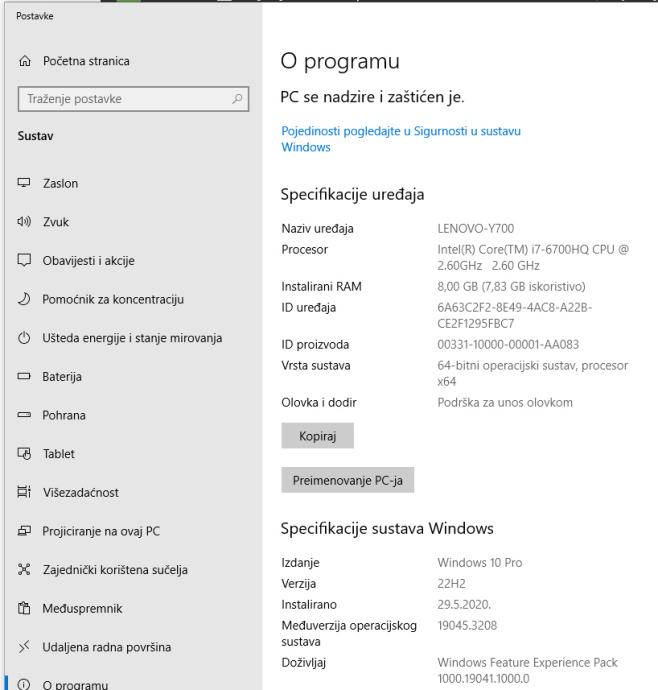Click the Višezadaćnost icon
The width and height of the screenshot is (658, 690).
click(x=24, y=492)
